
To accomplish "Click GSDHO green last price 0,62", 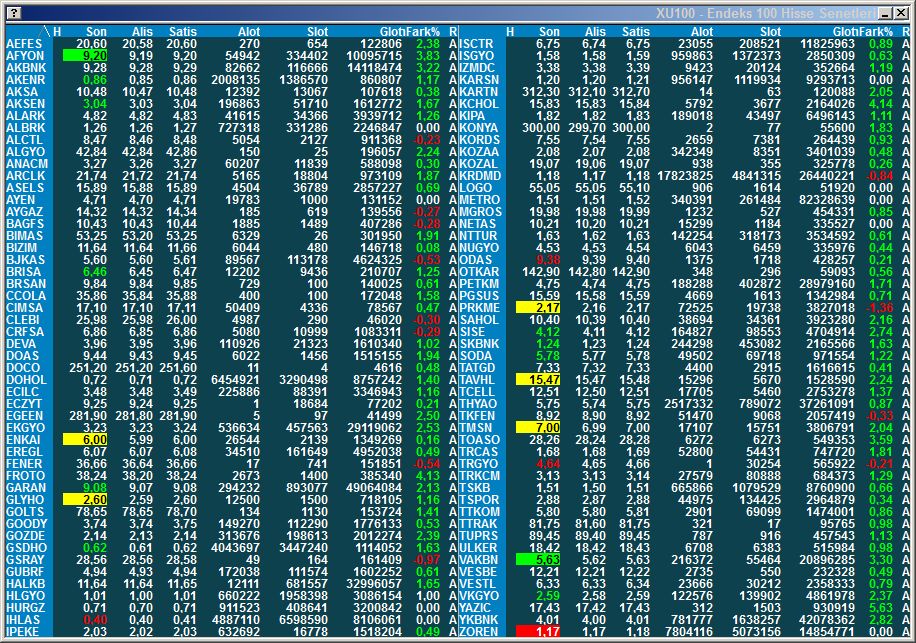I will (x=95, y=548).
